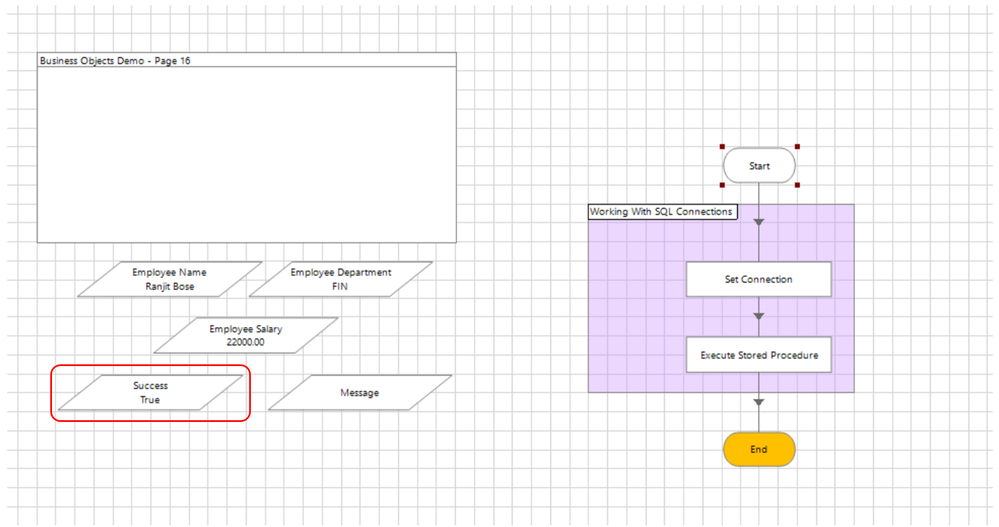Click top-left selection handle of Start
This screenshot has width=999, height=527.
(x=722, y=147)
